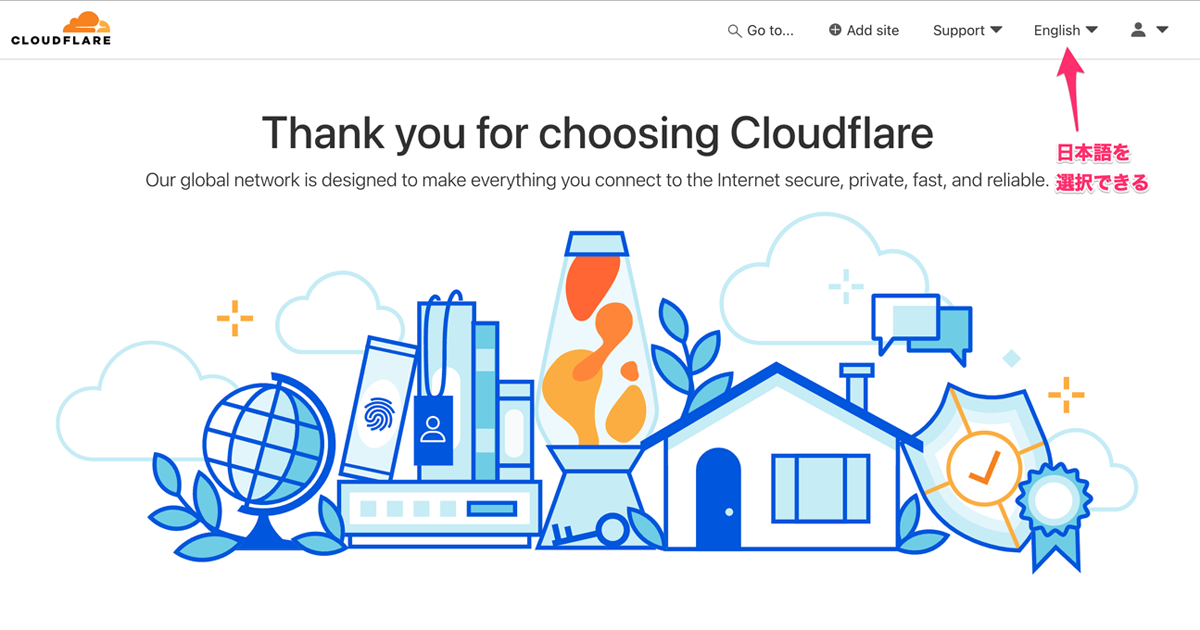Click the Add site button
1200x630 pixels.
(864, 30)
